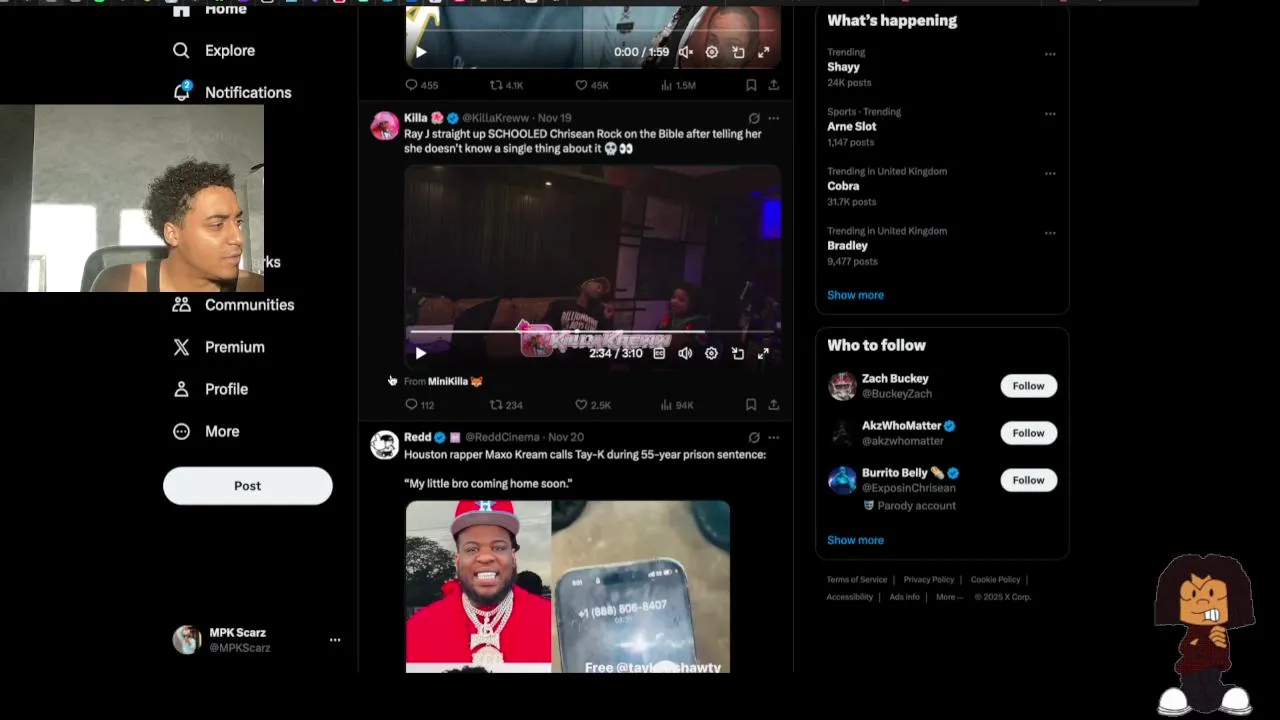Play the Ray J video
1280x720 pixels.
(x=421, y=353)
